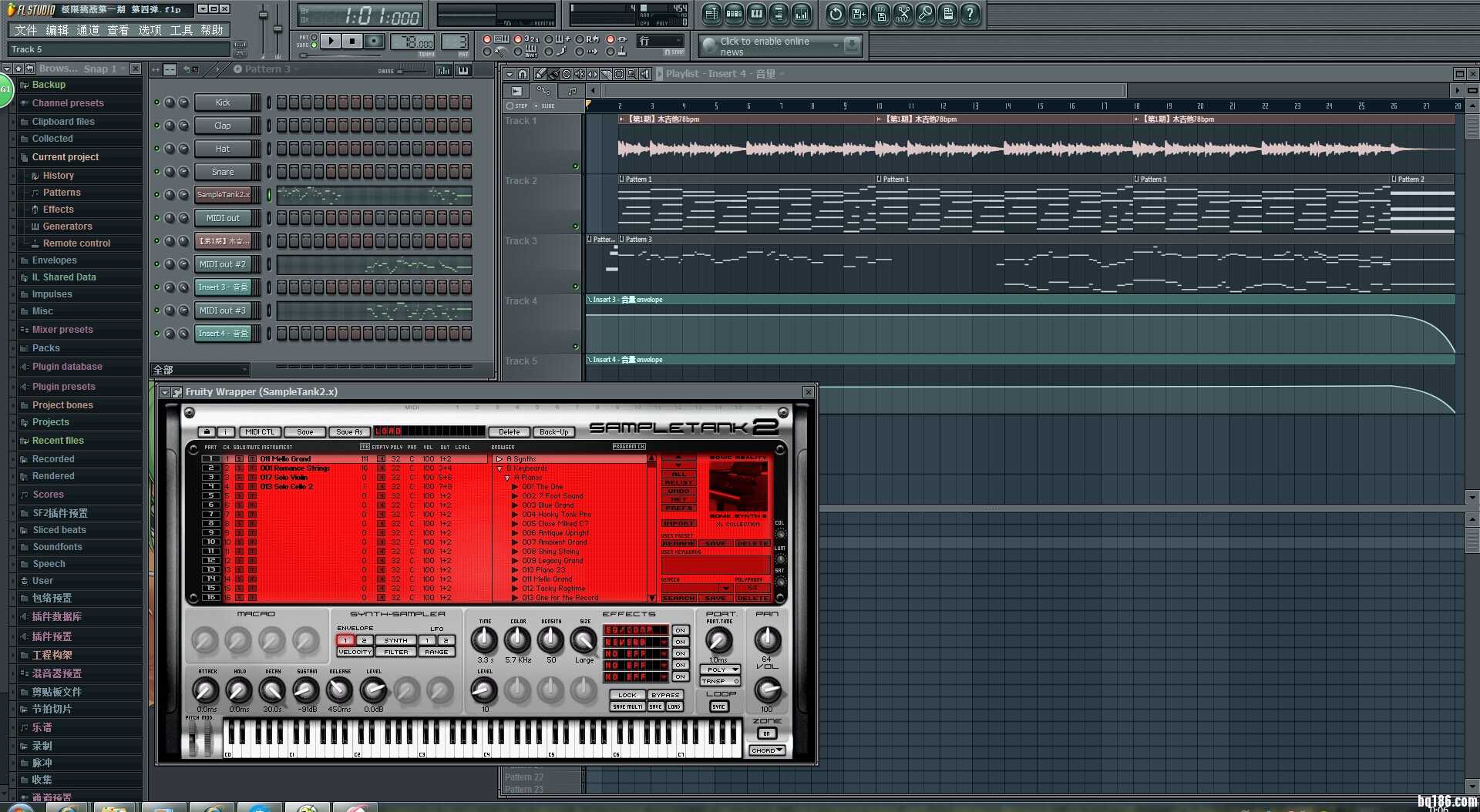Open the Pattern 3 selector dropdown

coord(266,69)
